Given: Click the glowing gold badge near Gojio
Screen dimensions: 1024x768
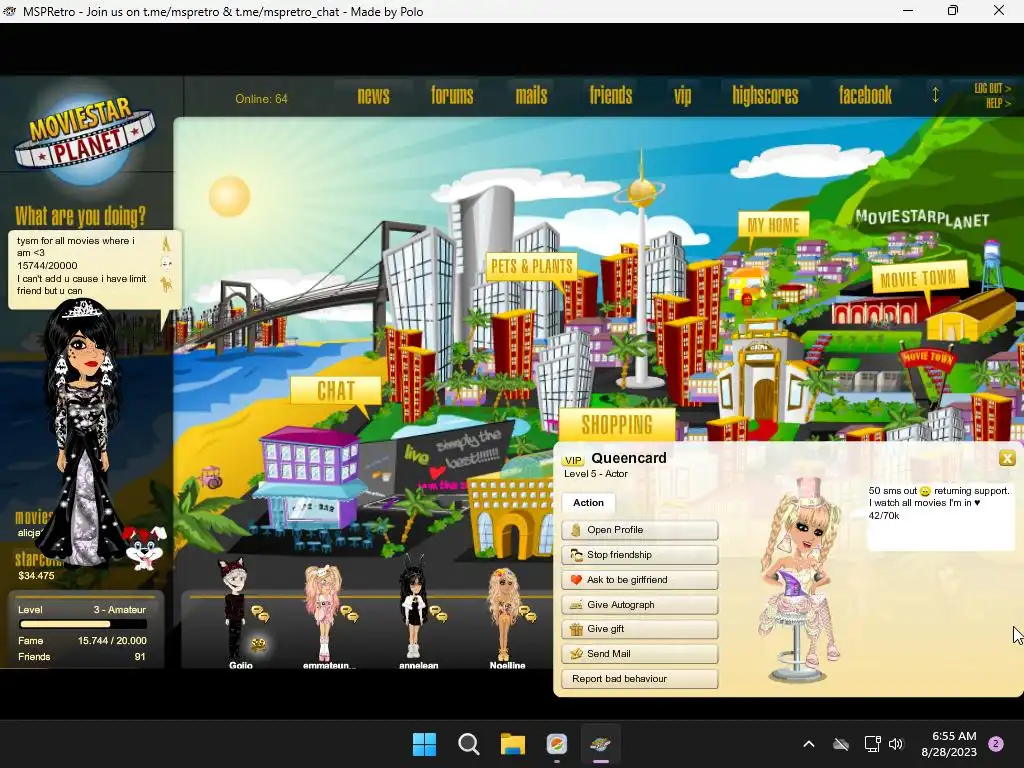Looking at the screenshot, I should tap(259, 645).
